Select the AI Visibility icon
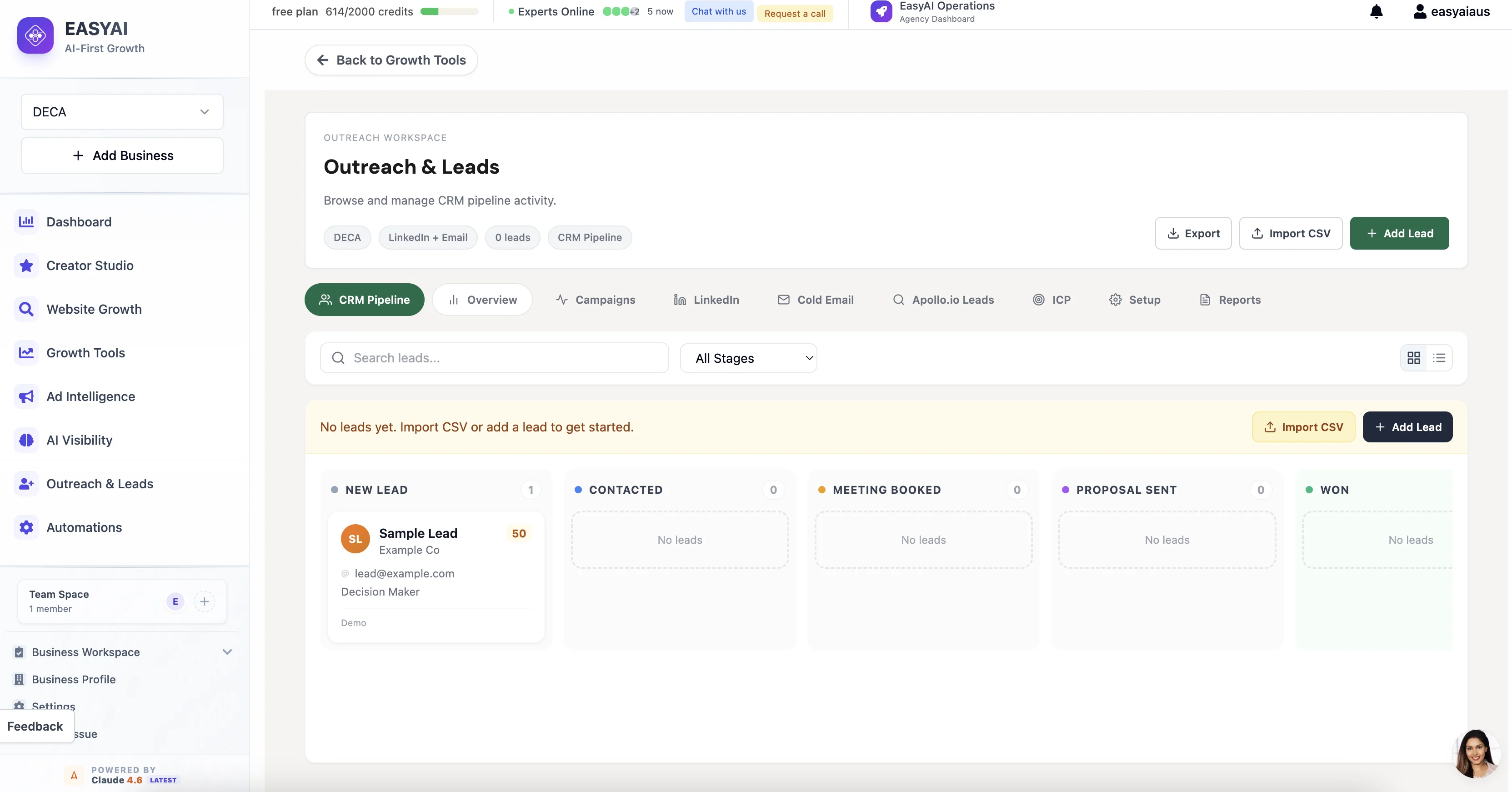 click(x=26, y=440)
